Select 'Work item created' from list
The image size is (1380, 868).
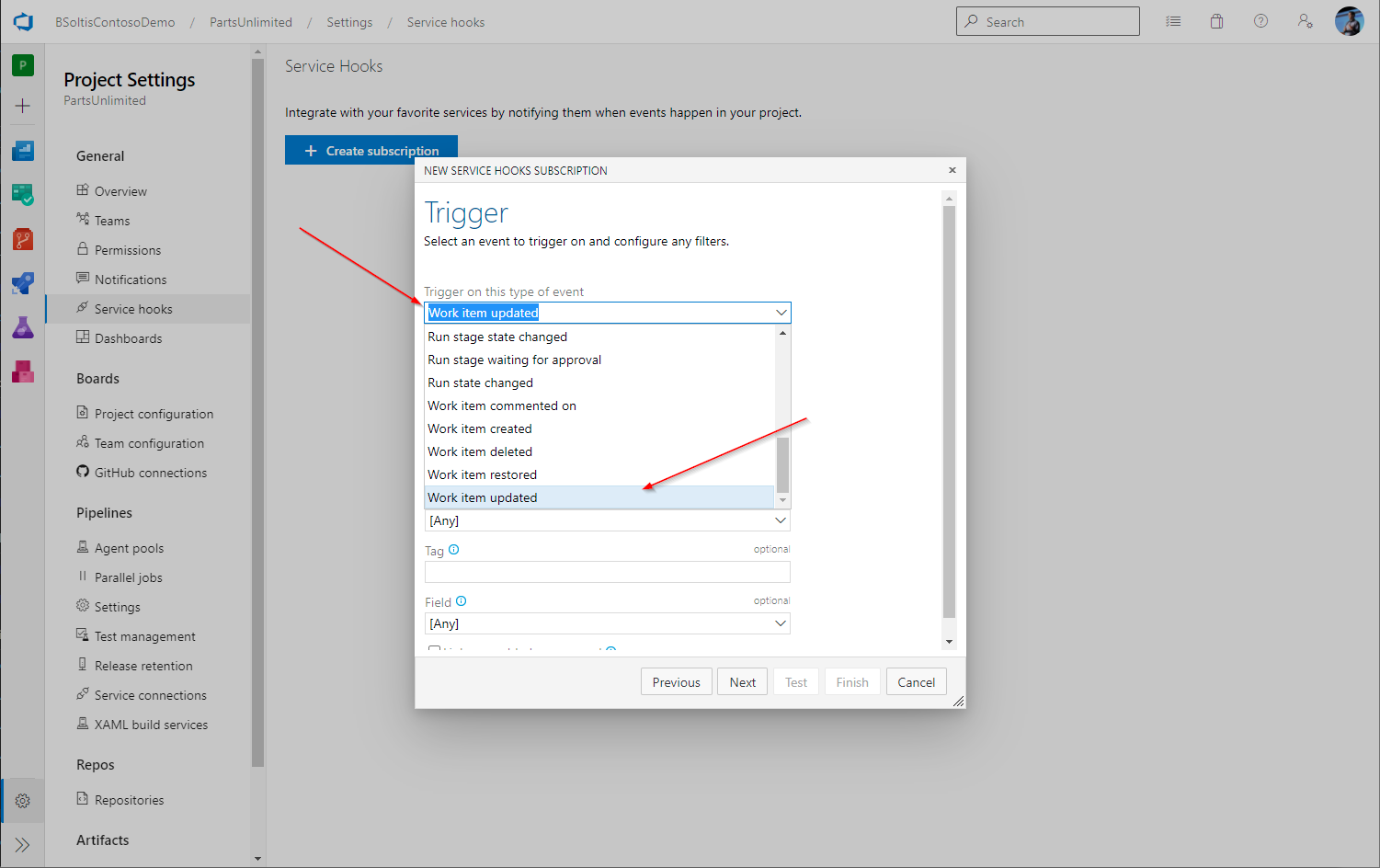pos(480,428)
